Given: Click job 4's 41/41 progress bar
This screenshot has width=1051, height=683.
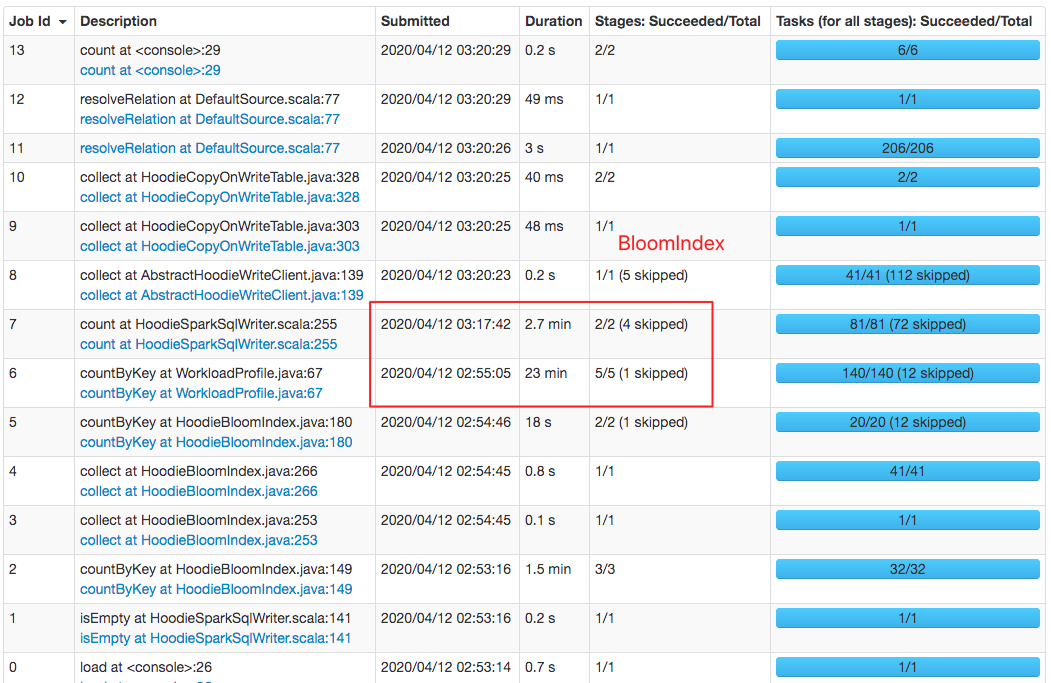Looking at the screenshot, I should 908,471.
